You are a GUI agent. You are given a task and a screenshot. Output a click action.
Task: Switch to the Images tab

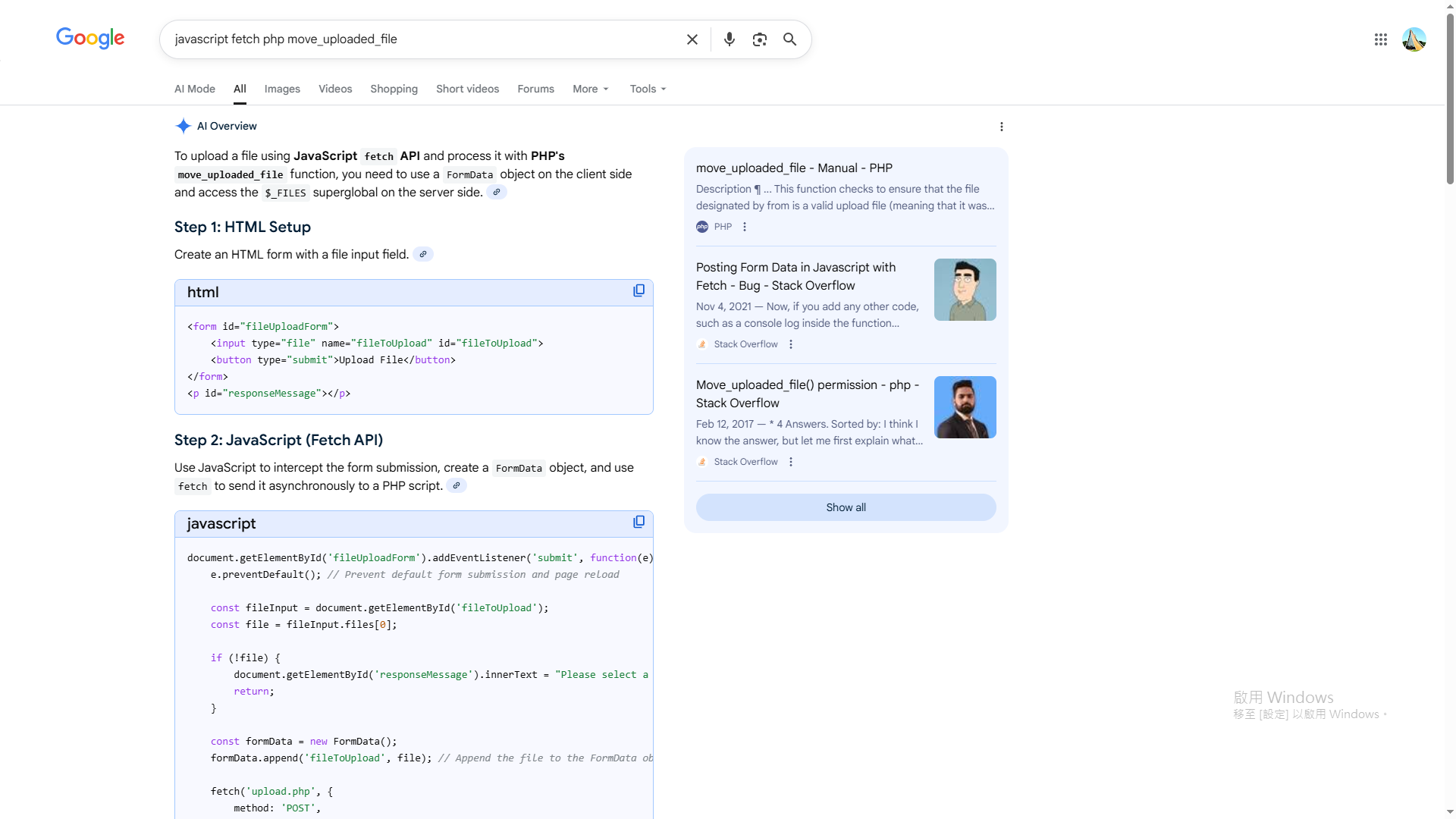(282, 89)
